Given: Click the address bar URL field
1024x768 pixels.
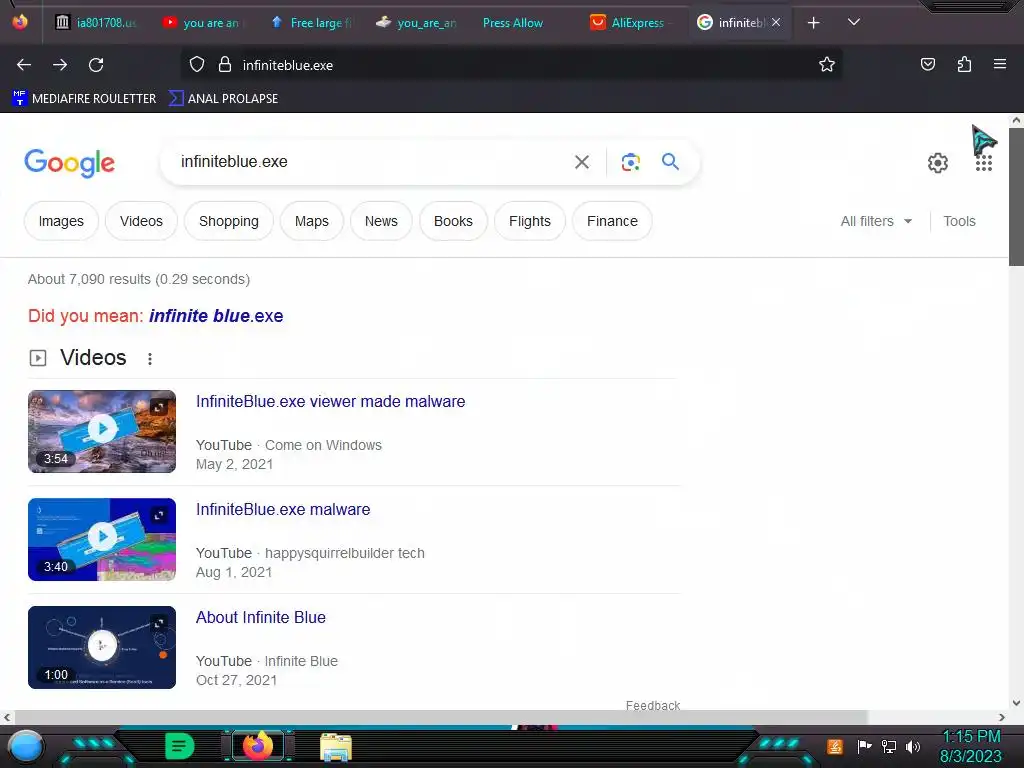Looking at the screenshot, I should point(509,65).
